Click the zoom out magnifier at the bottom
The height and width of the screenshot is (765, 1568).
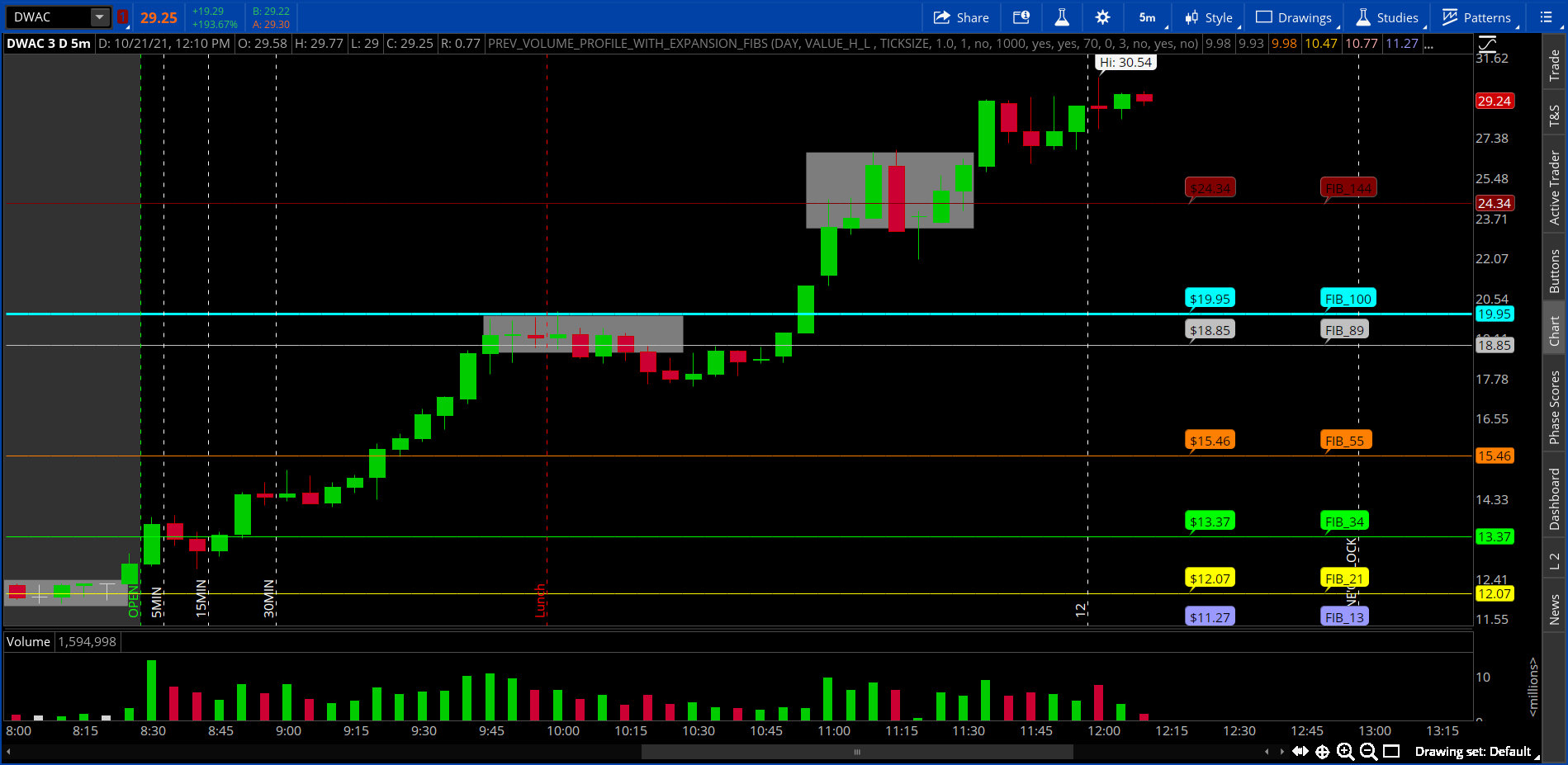point(1367,752)
